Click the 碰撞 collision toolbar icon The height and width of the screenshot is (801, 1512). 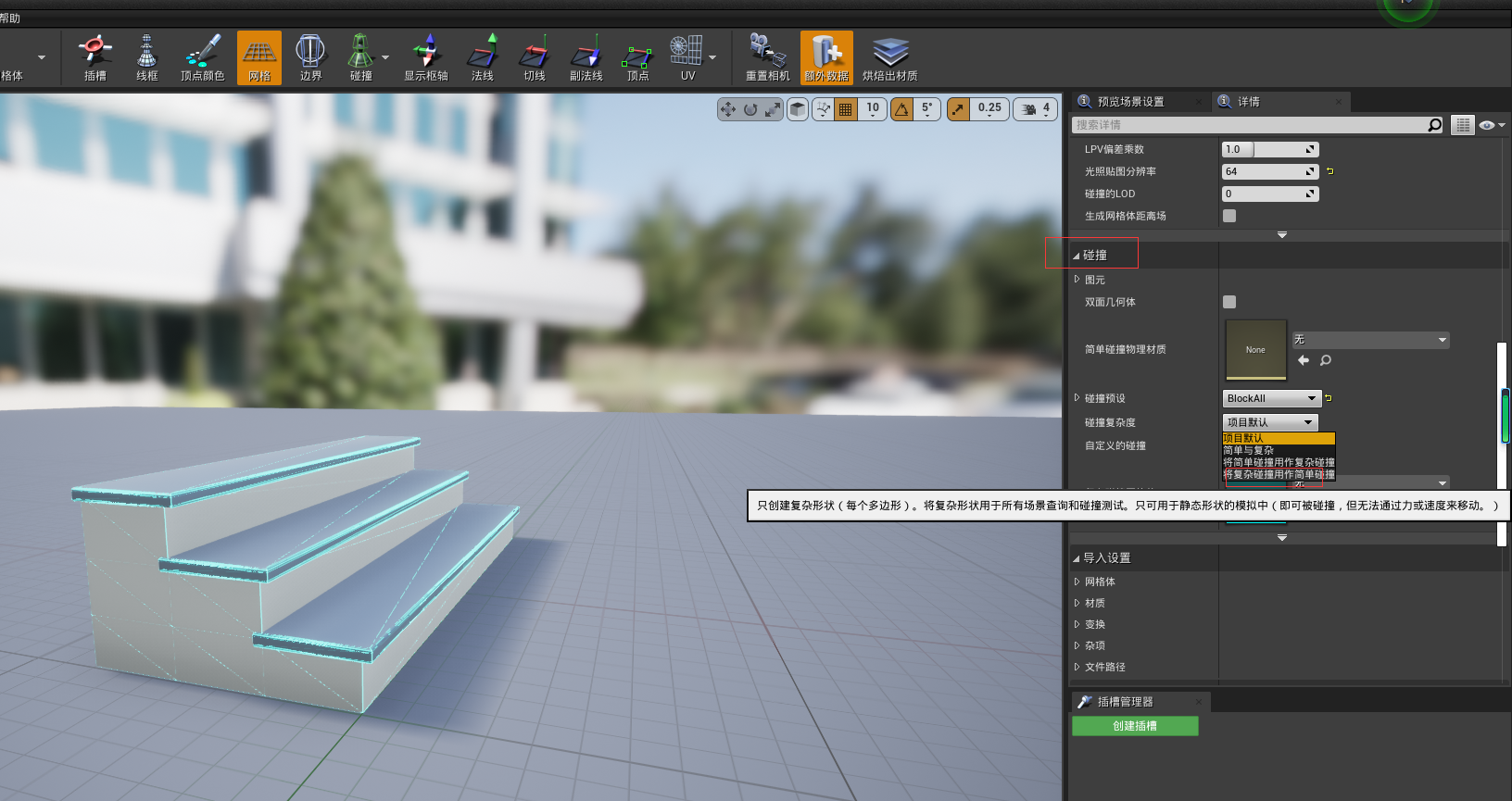pos(360,57)
